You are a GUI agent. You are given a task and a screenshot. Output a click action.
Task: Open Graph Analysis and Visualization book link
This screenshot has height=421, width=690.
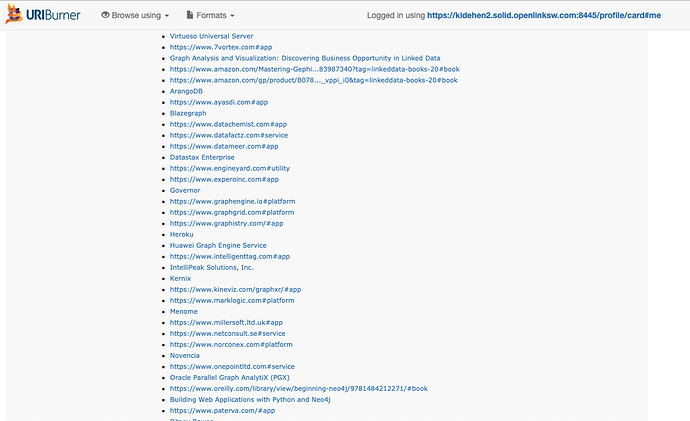[x=305, y=58]
